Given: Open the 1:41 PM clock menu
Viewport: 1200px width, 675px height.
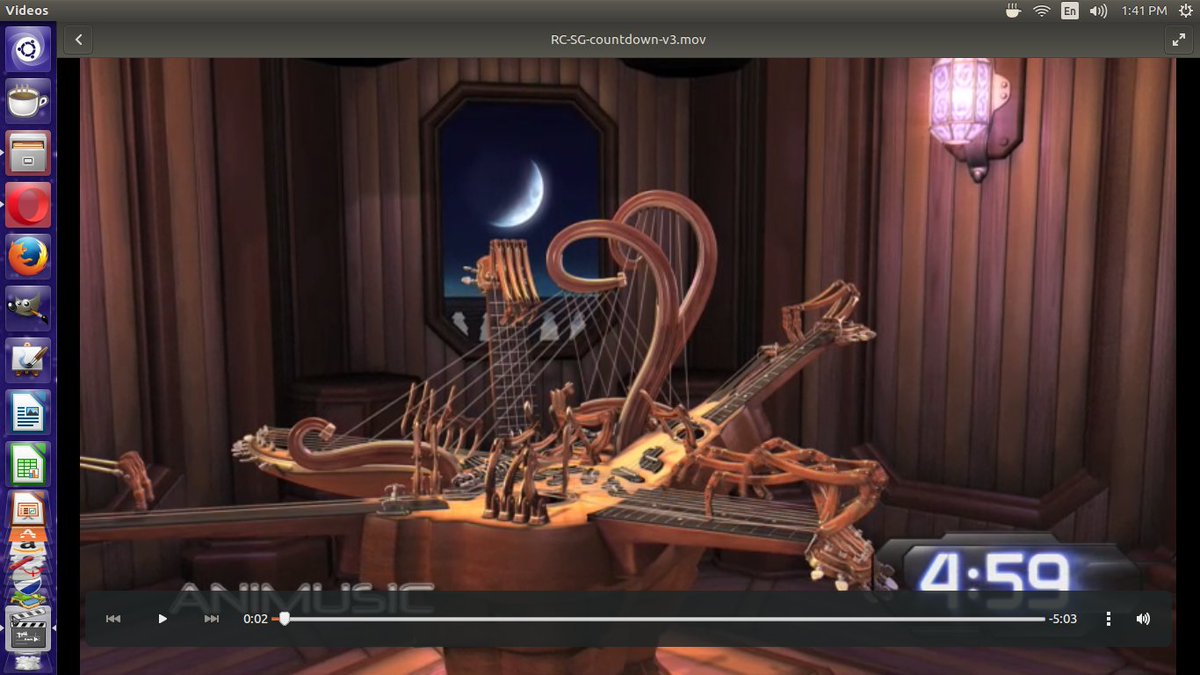Looking at the screenshot, I should point(1144,11).
